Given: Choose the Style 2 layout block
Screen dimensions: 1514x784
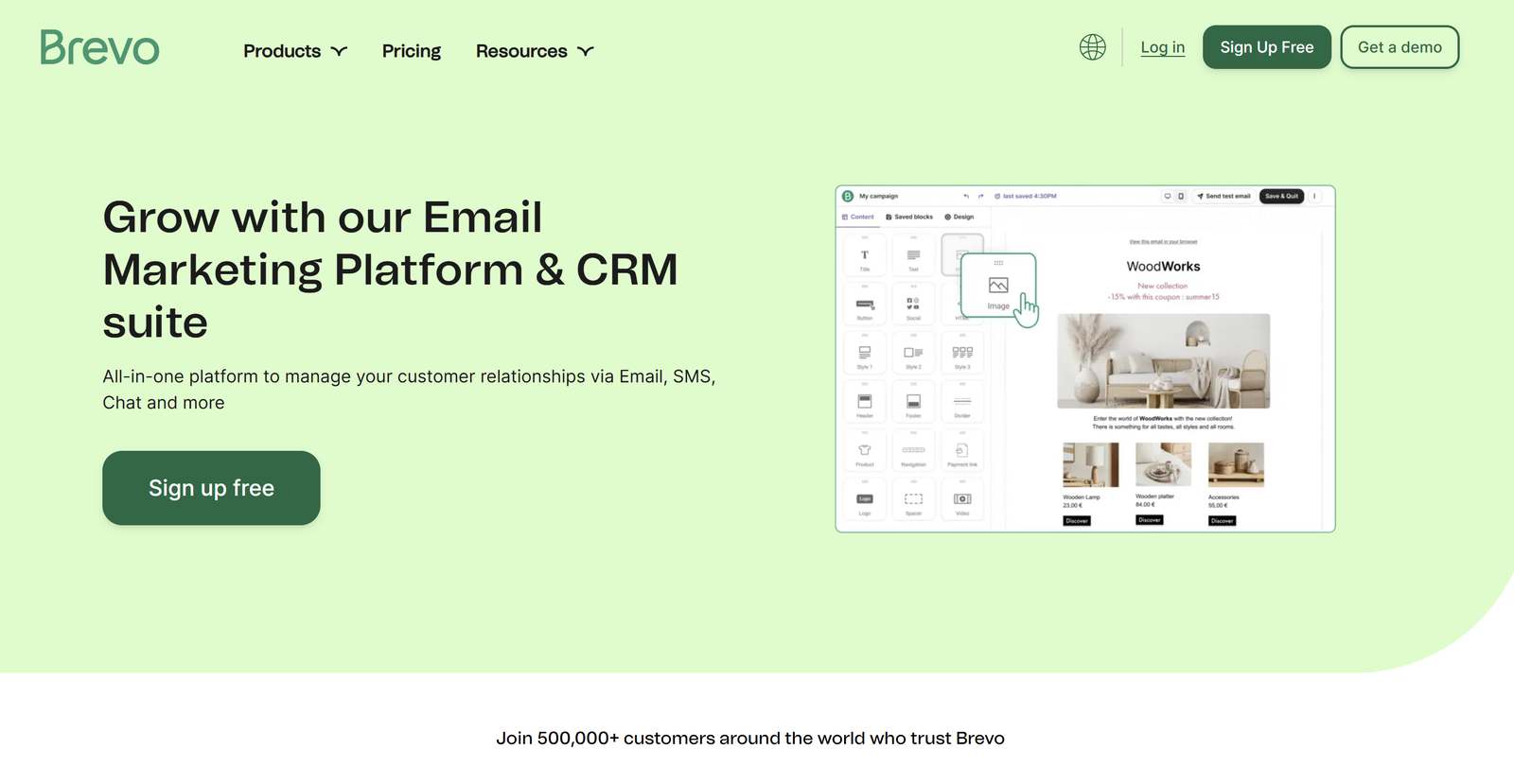Looking at the screenshot, I should (913, 353).
